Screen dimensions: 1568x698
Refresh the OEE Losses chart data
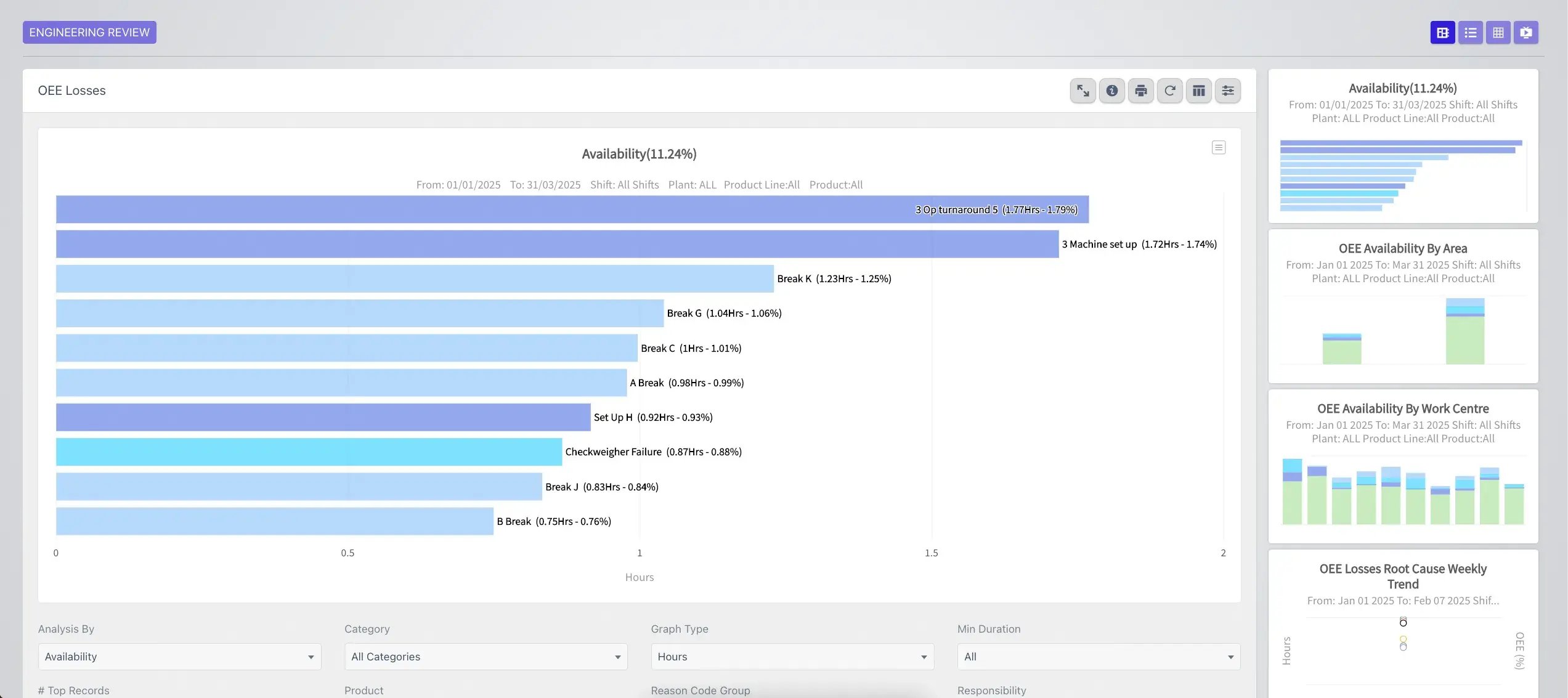pos(1169,91)
